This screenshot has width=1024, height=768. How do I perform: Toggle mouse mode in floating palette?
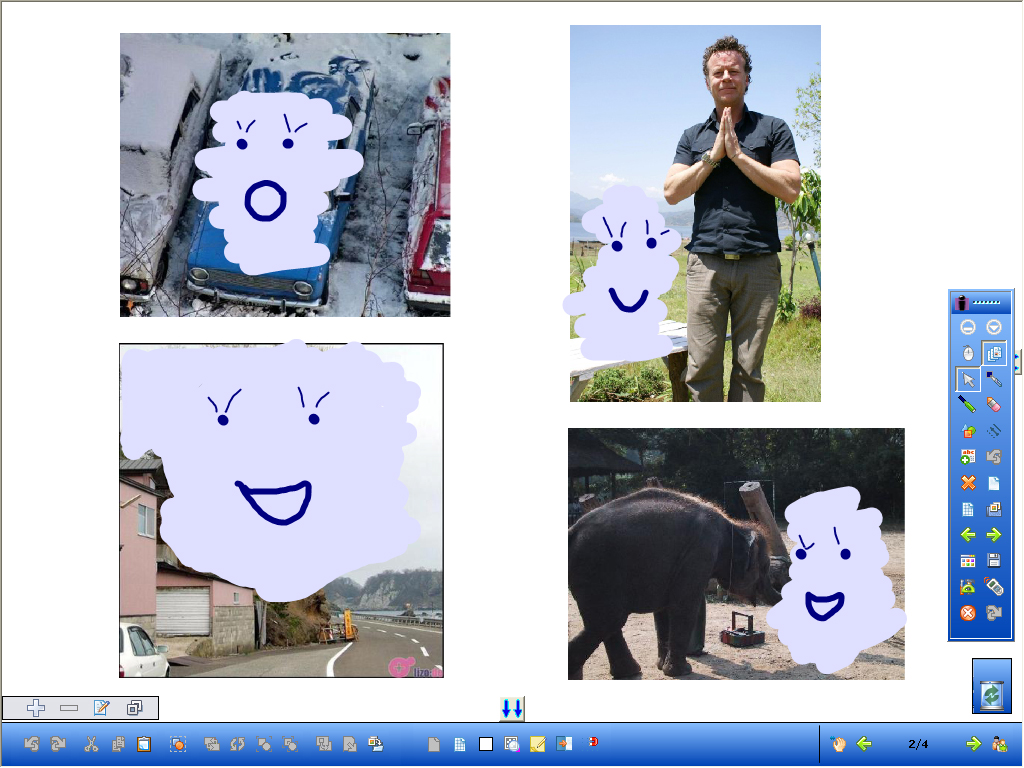pos(968,353)
